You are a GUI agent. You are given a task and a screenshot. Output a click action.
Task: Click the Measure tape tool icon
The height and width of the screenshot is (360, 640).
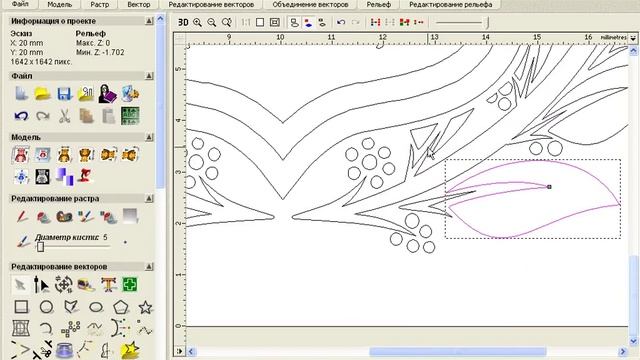tap(86, 284)
